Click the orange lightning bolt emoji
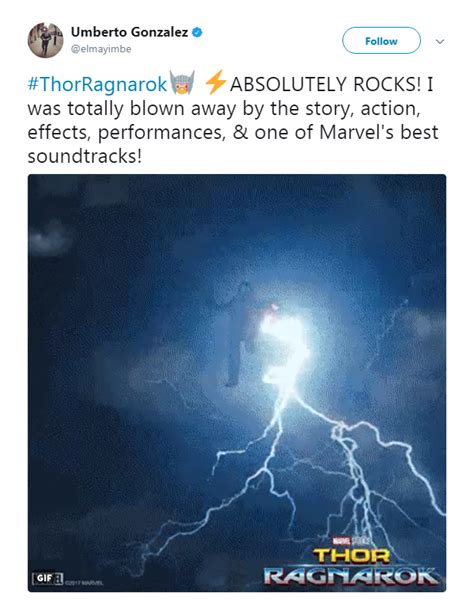 pos(215,82)
